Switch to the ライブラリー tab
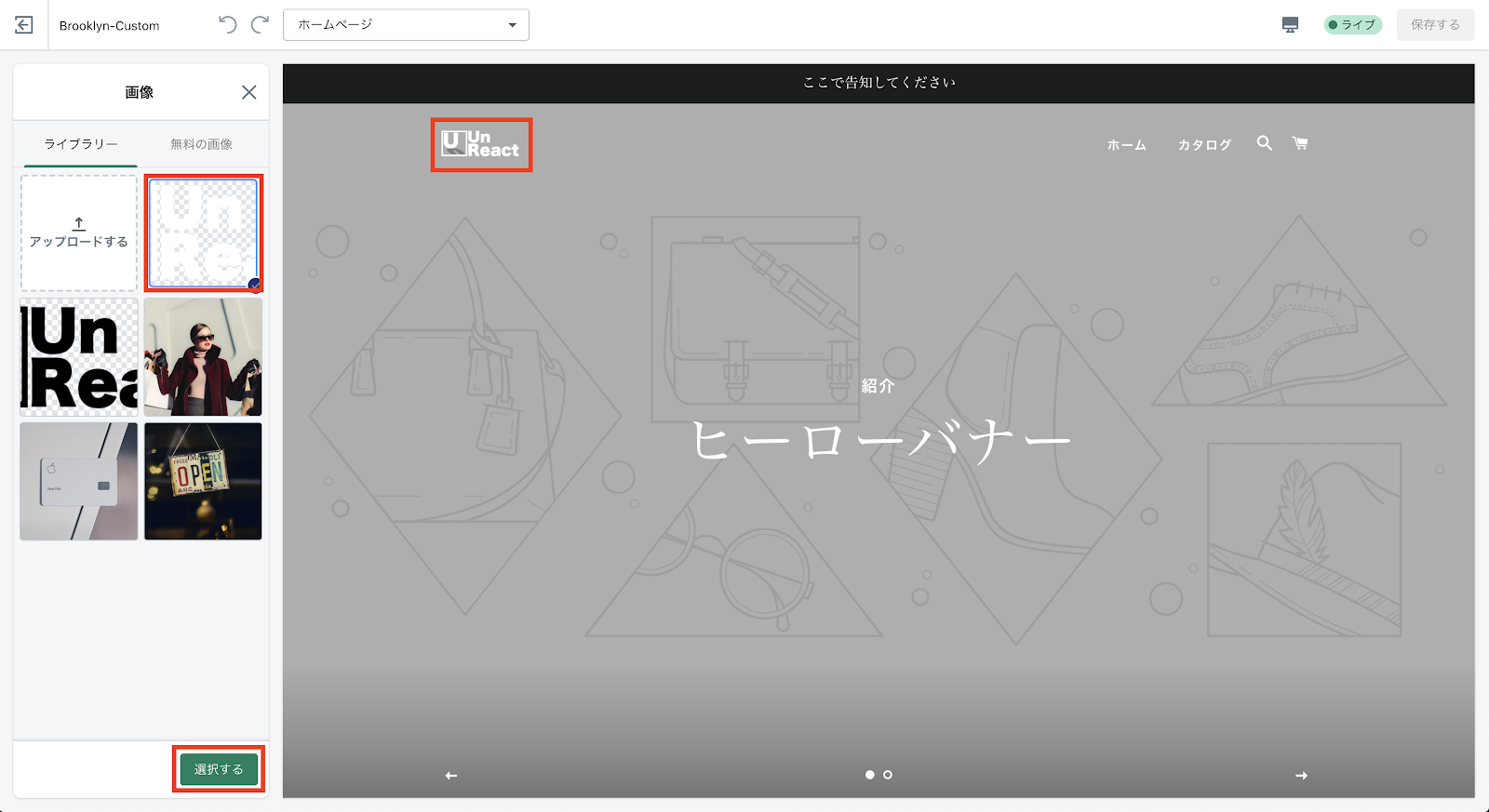The image size is (1489, 812). 81,144
